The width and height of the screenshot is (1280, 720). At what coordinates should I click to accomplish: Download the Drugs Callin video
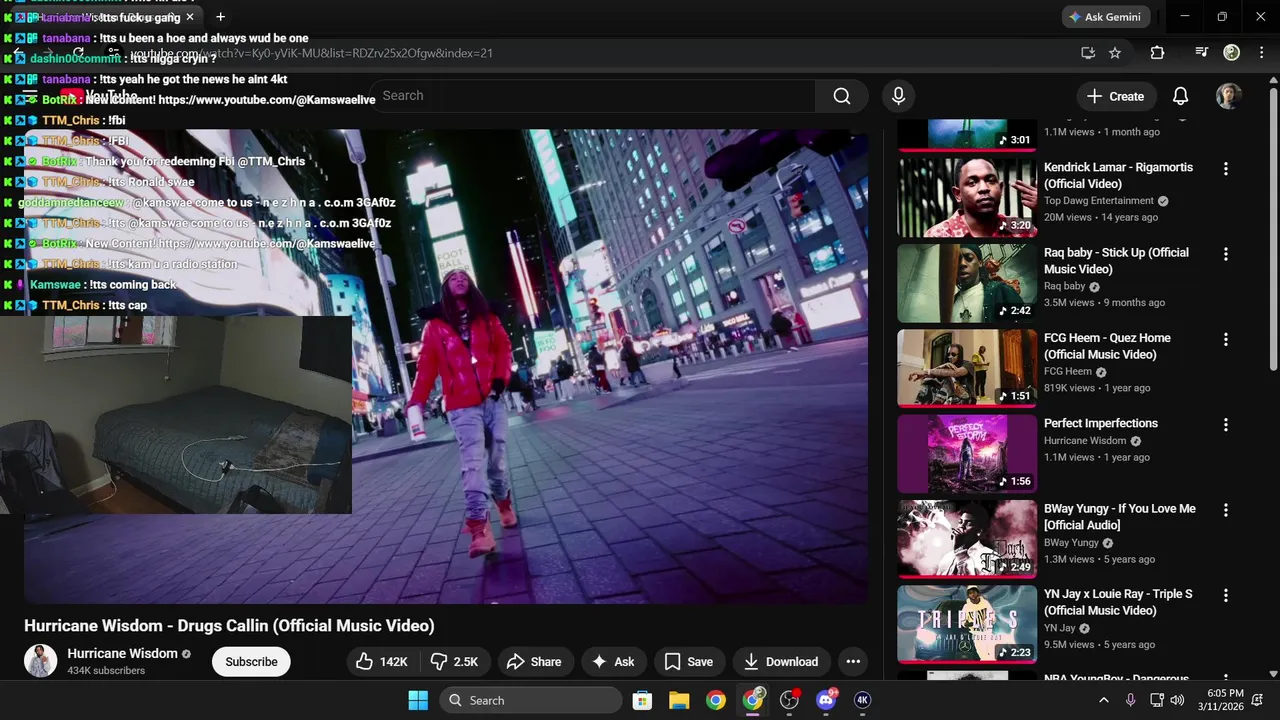781,662
